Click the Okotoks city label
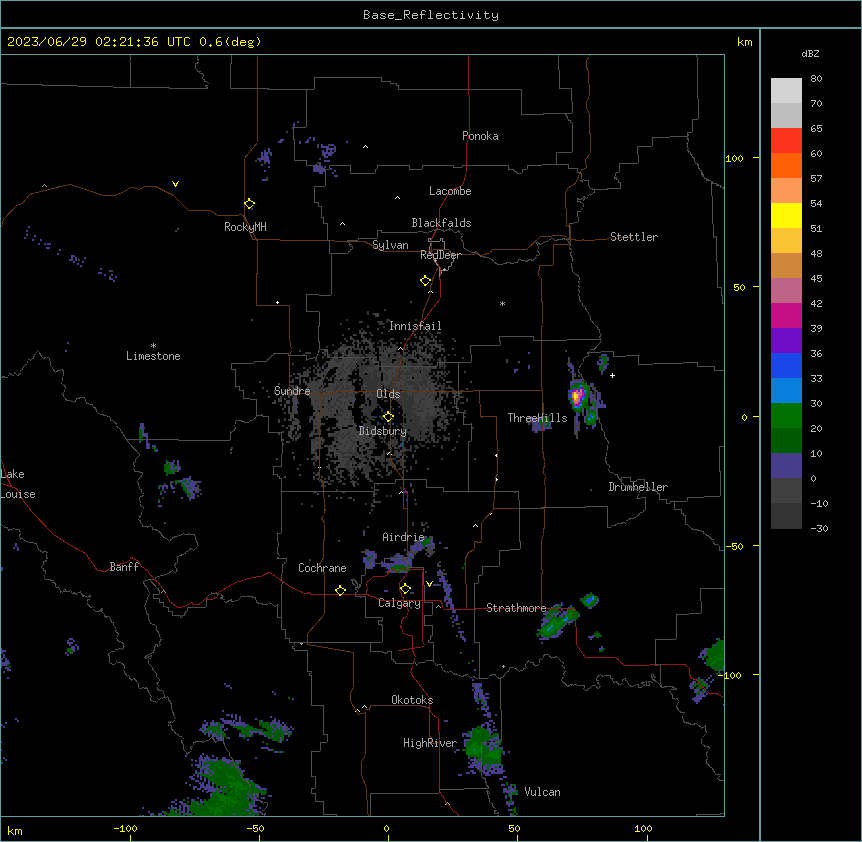This screenshot has height=842, width=862. 412,700
